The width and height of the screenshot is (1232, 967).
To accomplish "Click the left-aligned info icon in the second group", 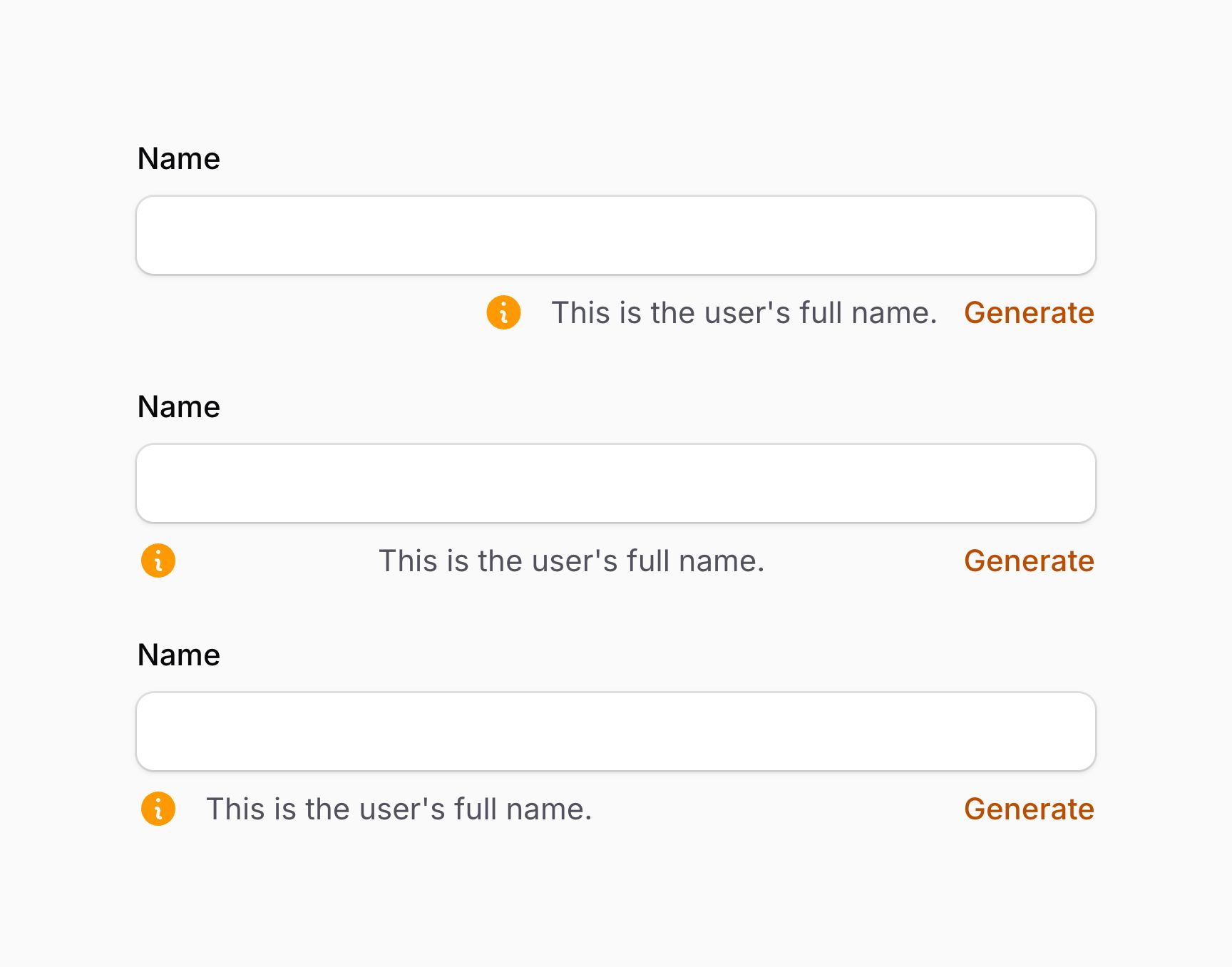I will point(158,561).
